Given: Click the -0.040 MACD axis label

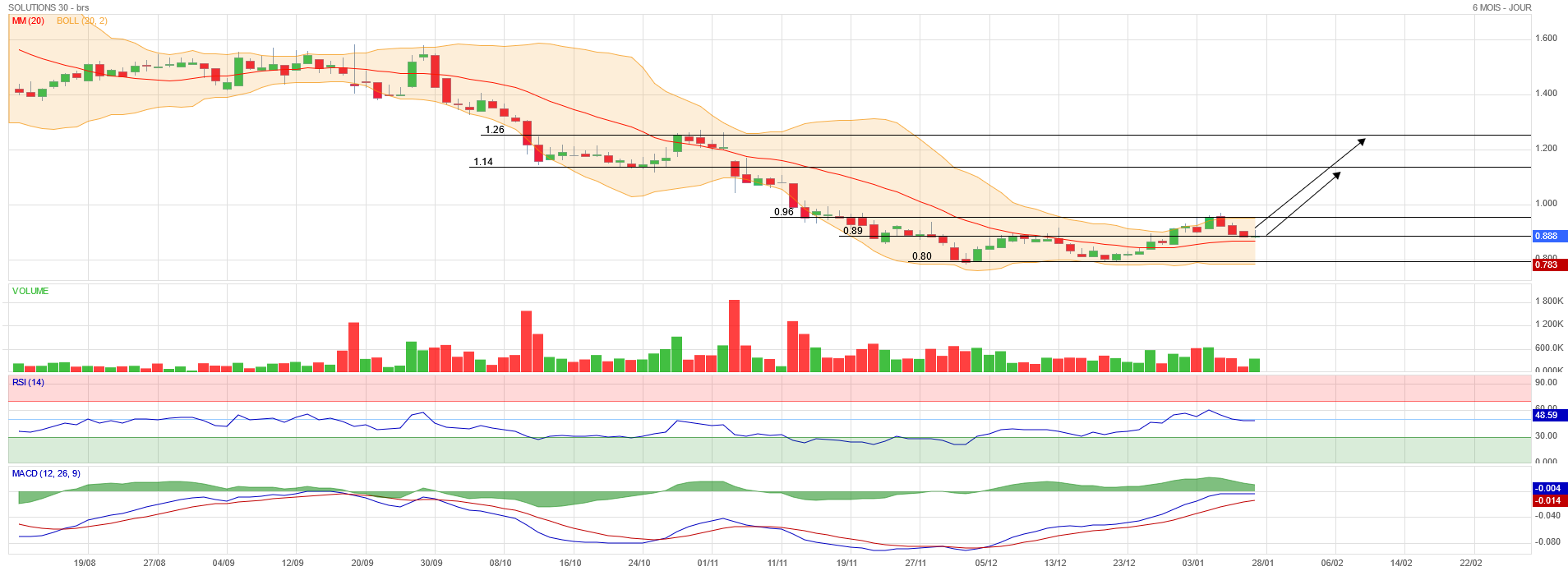Looking at the screenshot, I should point(1548,515).
